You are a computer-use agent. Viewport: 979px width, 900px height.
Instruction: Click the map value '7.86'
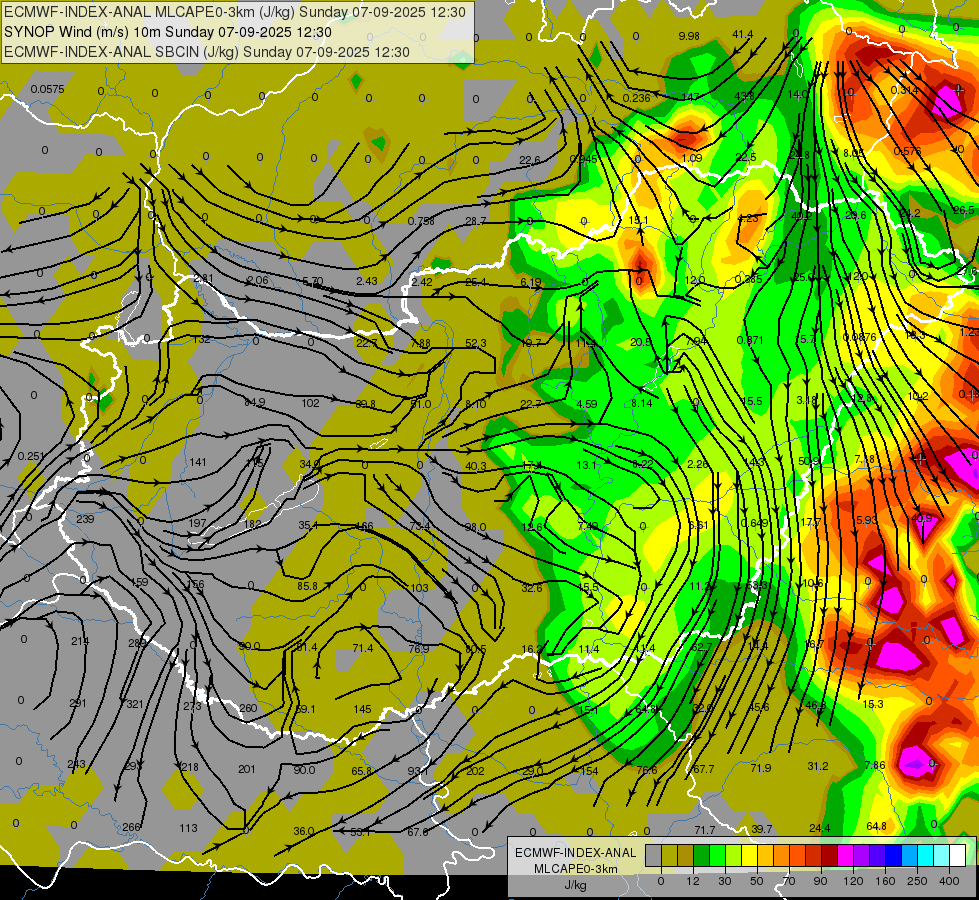[x=875, y=765]
